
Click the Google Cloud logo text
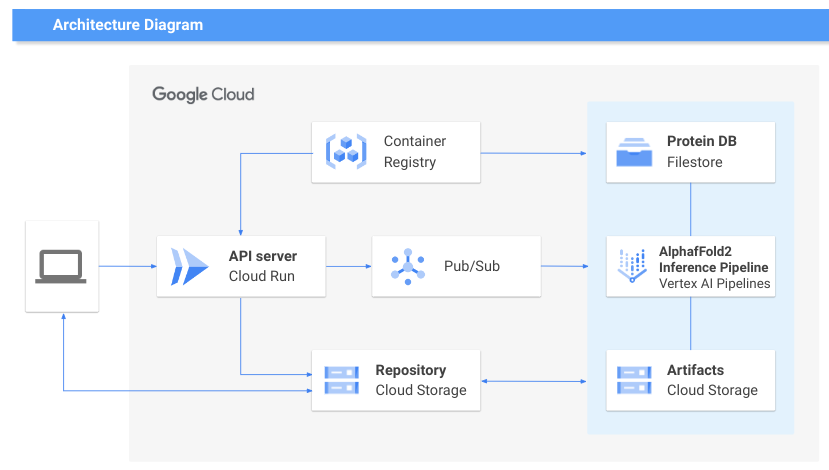click(203, 94)
